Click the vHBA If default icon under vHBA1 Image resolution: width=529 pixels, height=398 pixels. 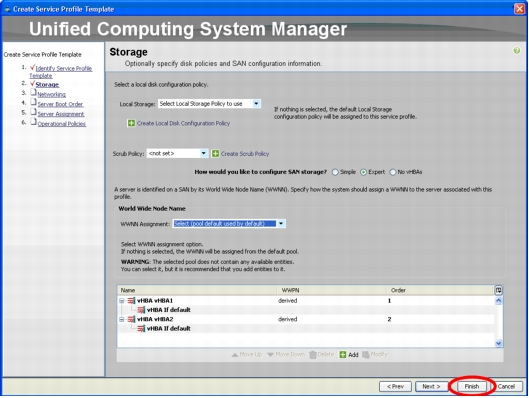click(141, 310)
